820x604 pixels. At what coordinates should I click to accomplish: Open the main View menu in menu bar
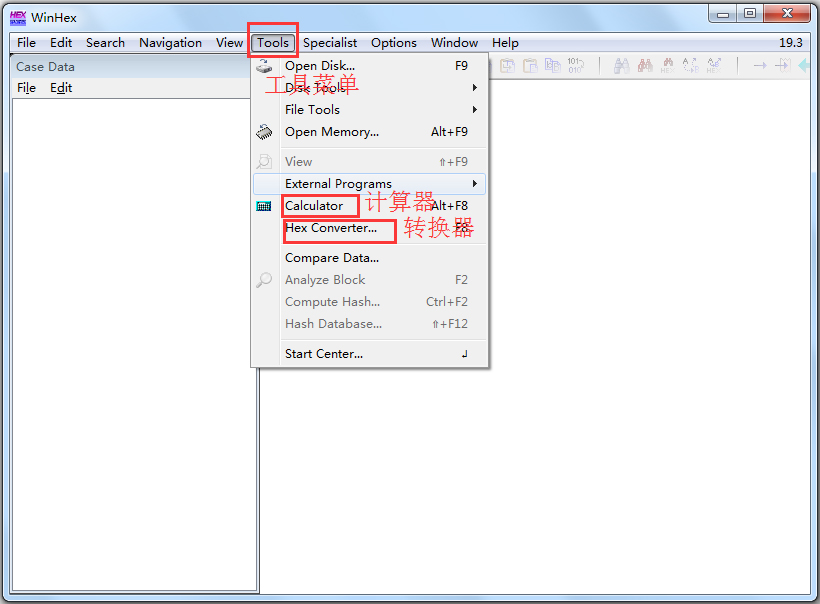coord(230,42)
